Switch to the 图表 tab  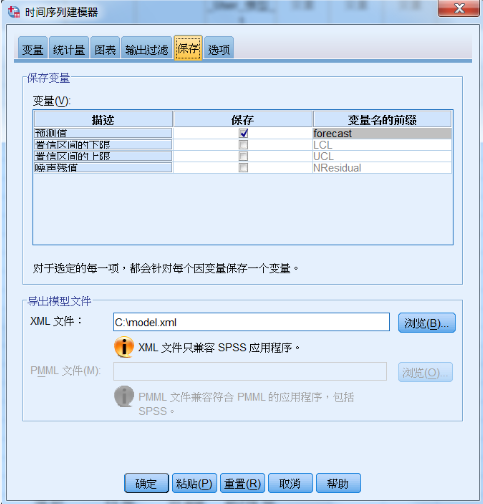point(105,49)
